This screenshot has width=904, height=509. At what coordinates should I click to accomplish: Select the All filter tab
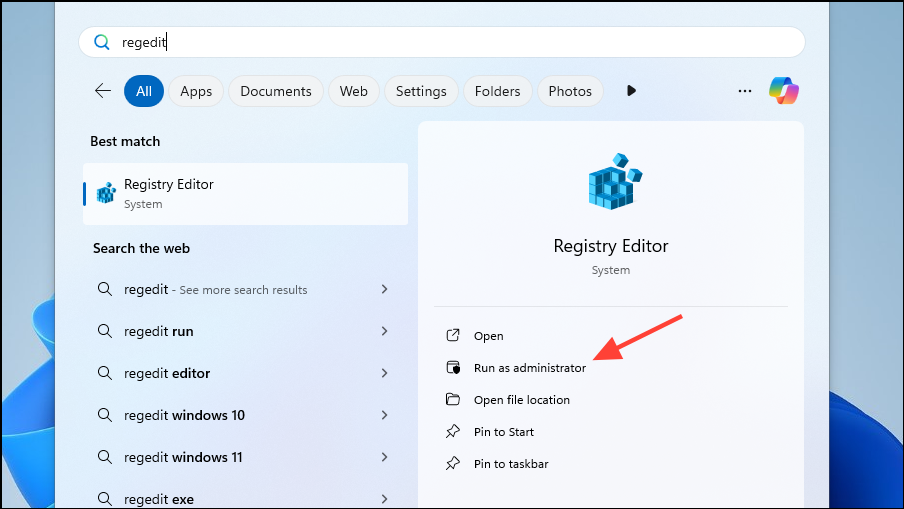pyautogui.click(x=144, y=91)
